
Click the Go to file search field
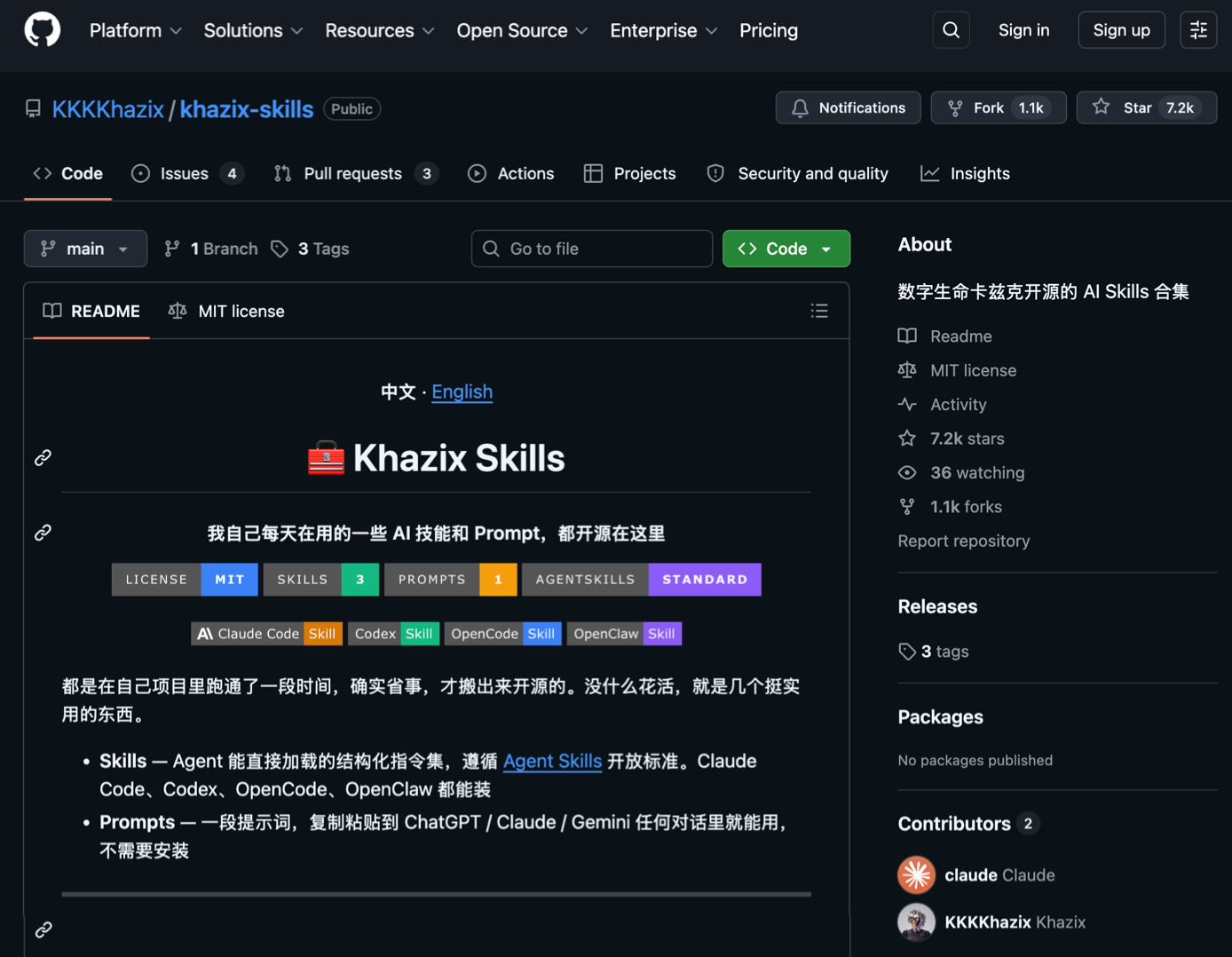592,249
